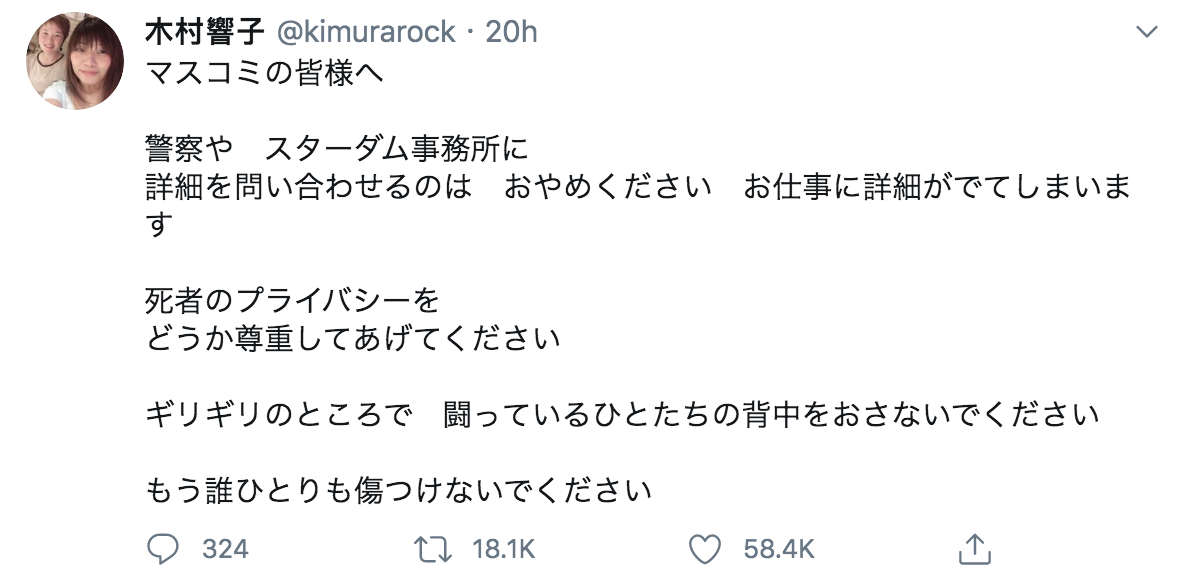
Task: Click the line どうか尊重してあげてください
Action: [352, 338]
